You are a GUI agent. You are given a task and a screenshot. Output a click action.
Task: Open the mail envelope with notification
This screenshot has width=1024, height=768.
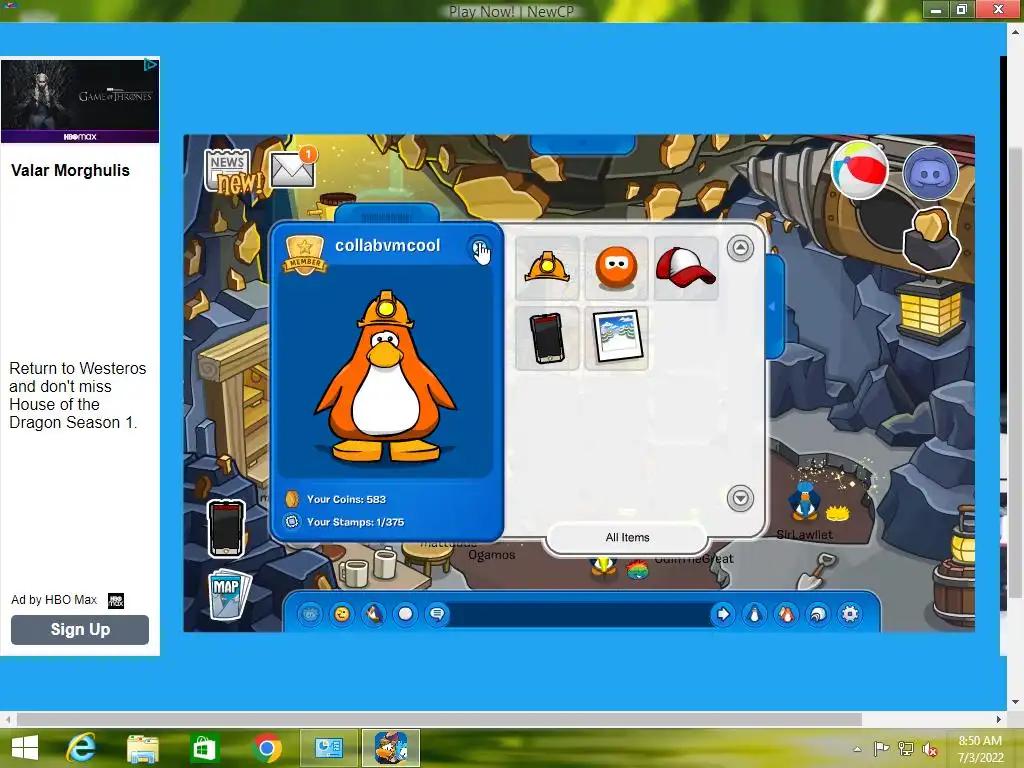click(293, 167)
